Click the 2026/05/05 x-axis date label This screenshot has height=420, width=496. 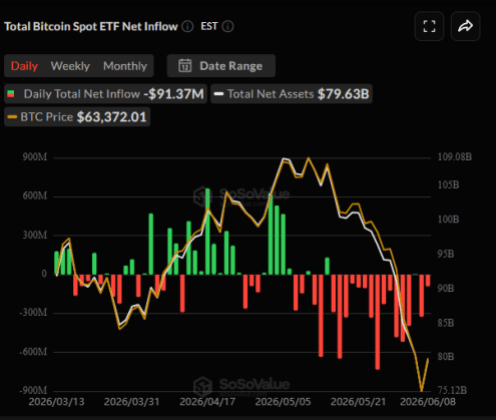tap(283, 401)
